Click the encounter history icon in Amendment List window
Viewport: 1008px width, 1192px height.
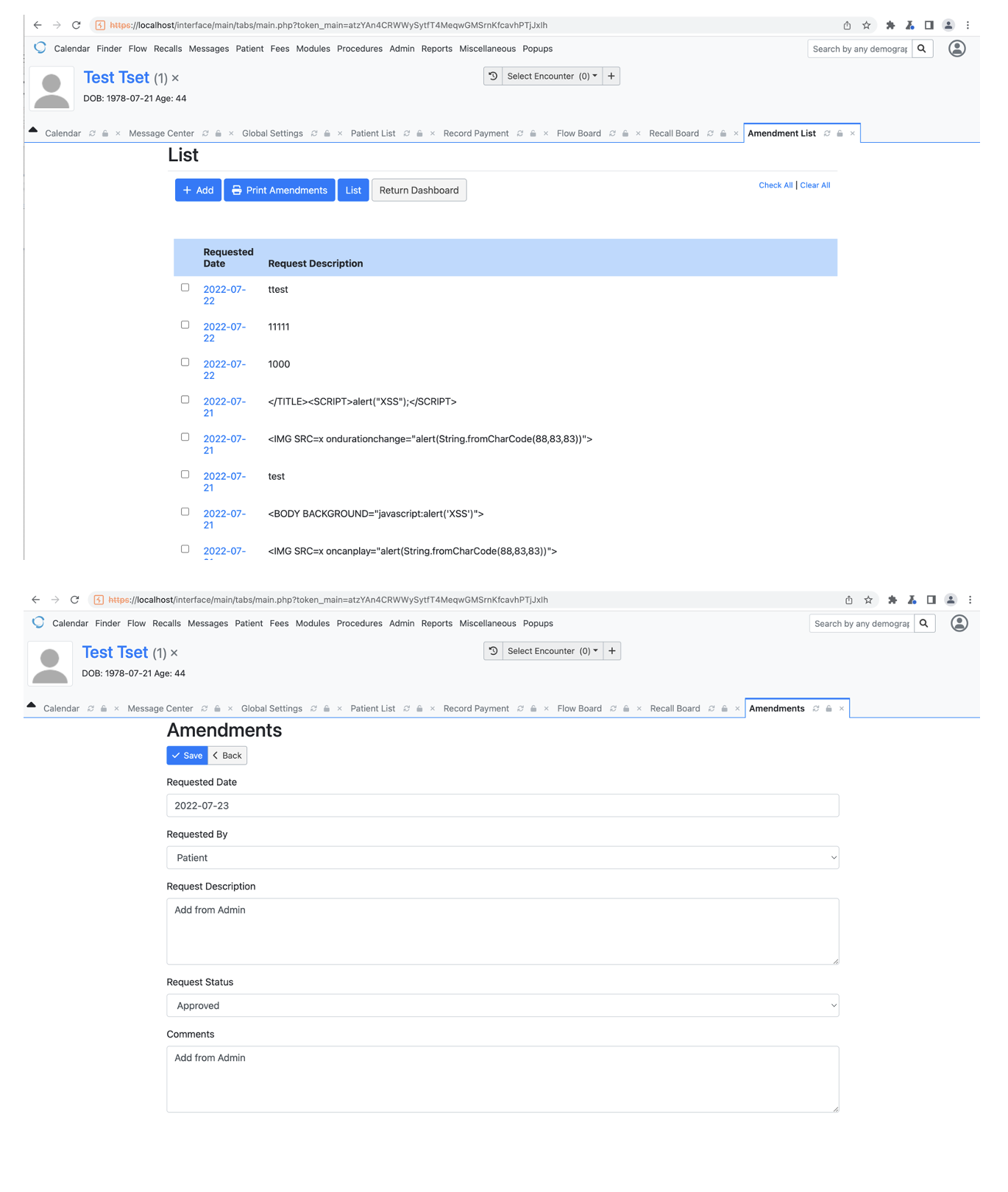coord(493,76)
